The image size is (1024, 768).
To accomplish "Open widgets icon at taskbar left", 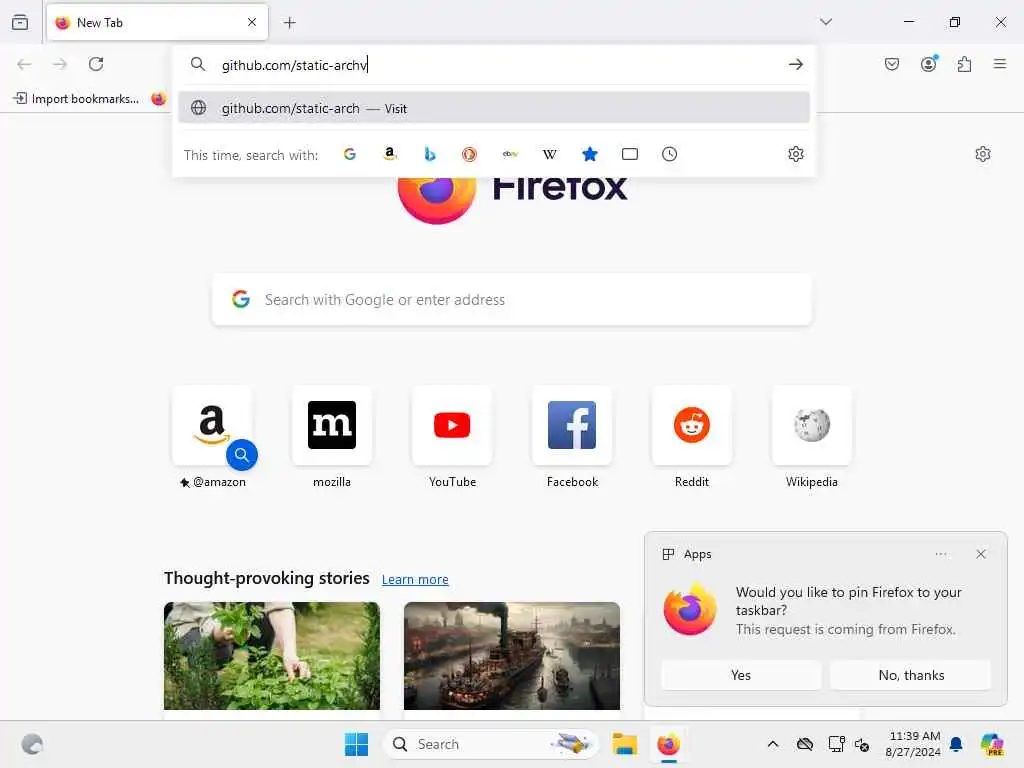I will click(32, 744).
